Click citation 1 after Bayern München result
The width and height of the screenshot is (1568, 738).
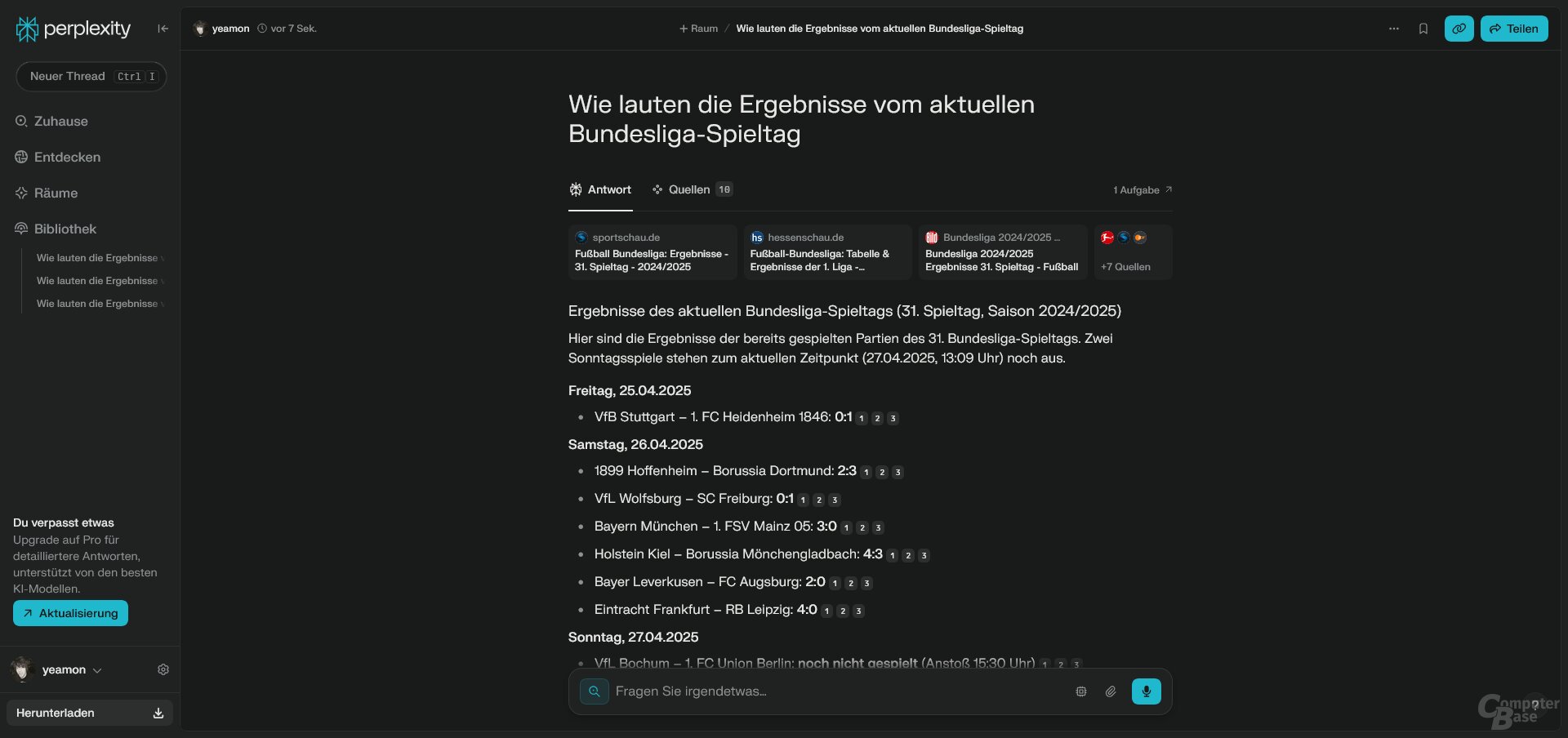(x=847, y=527)
